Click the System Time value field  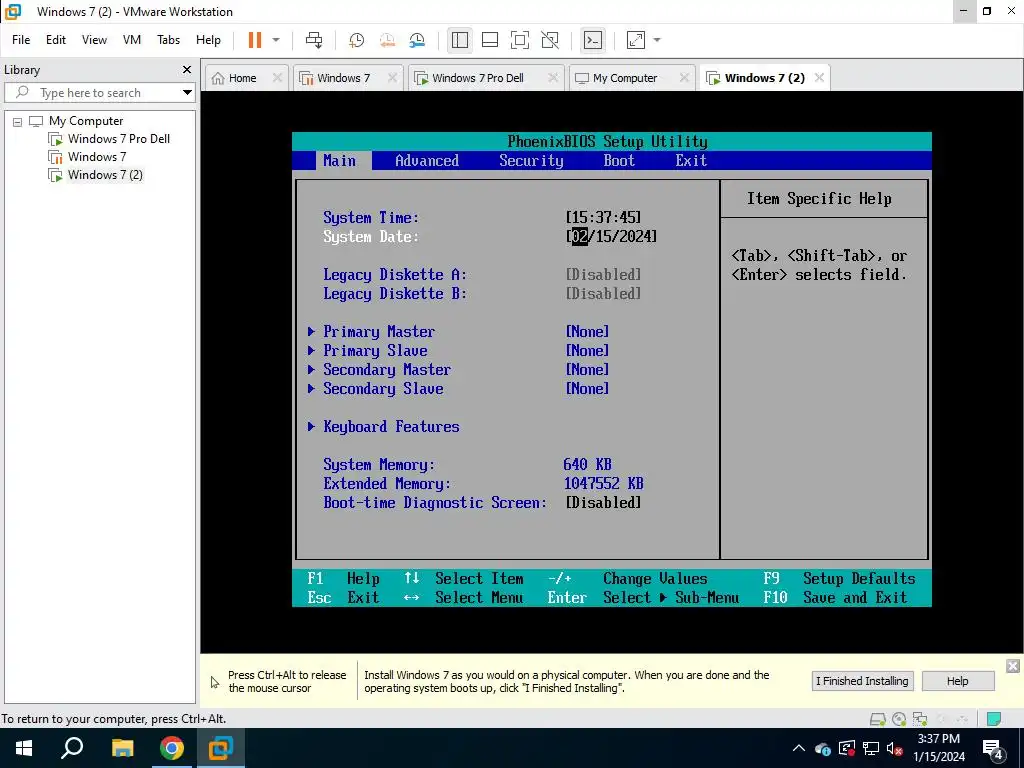coord(603,217)
